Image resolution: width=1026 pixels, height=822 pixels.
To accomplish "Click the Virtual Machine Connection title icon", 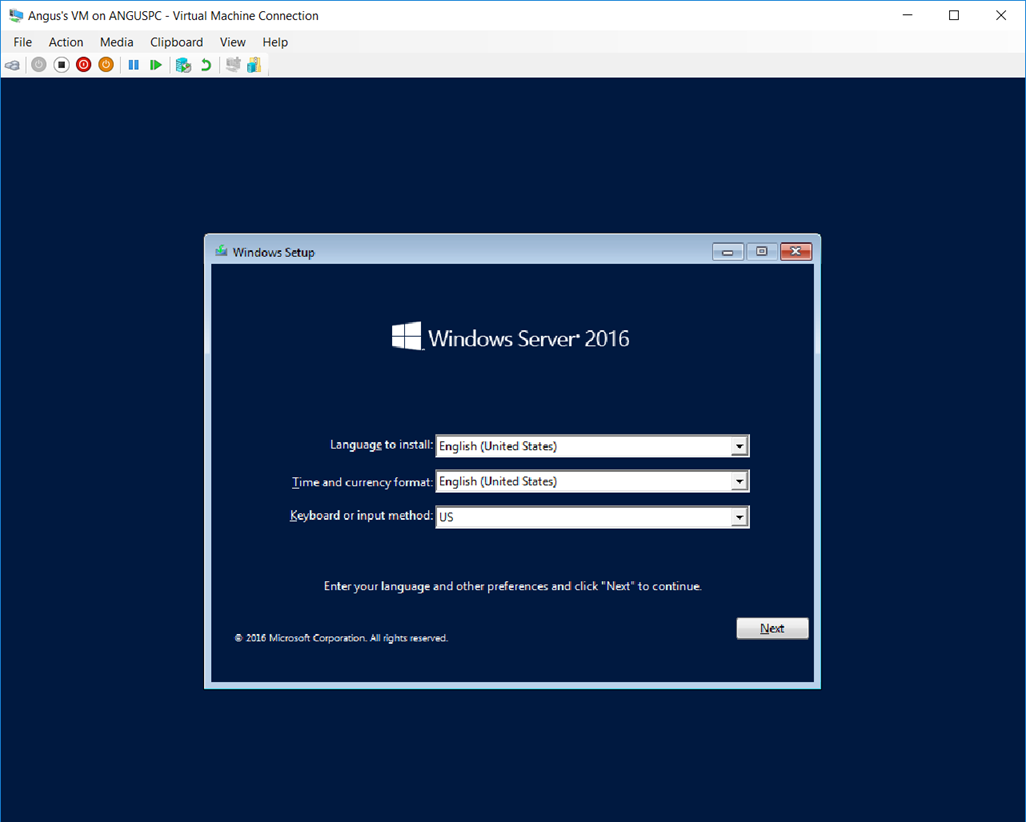I will tap(16, 16).
